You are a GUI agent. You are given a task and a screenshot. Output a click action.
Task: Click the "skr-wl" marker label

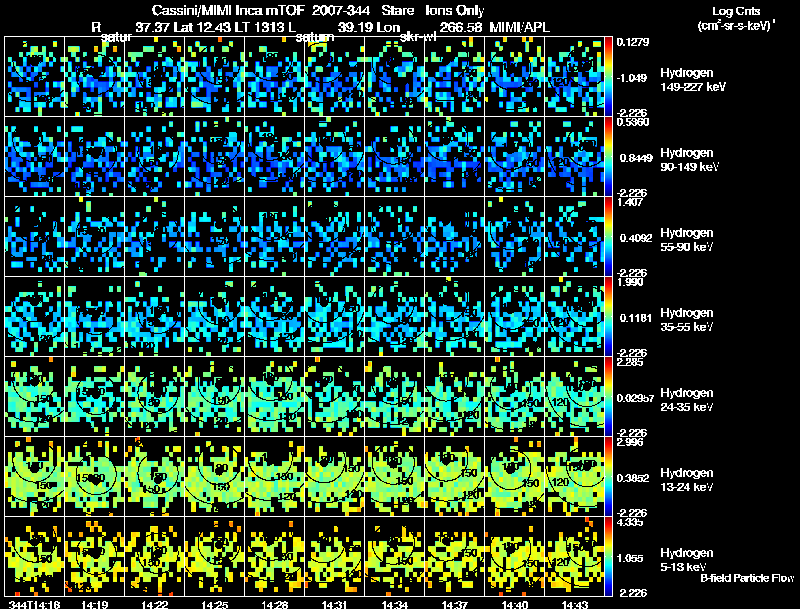(418, 37)
